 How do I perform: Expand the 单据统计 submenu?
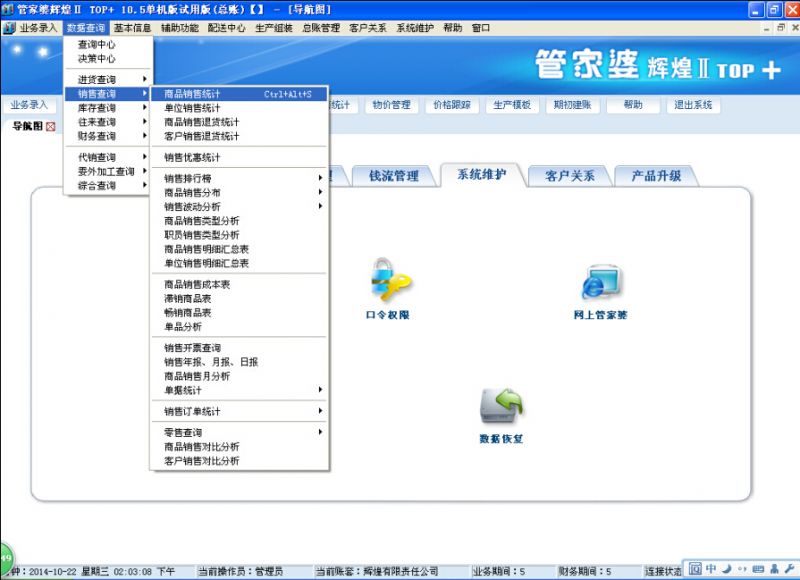pos(239,390)
